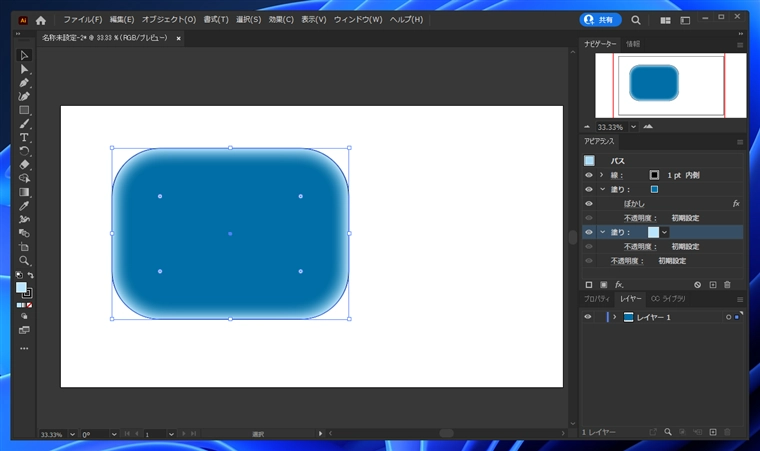Expand レイヤー 1 contents
760x451 pixels.
pyautogui.click(x=615, y=317)
